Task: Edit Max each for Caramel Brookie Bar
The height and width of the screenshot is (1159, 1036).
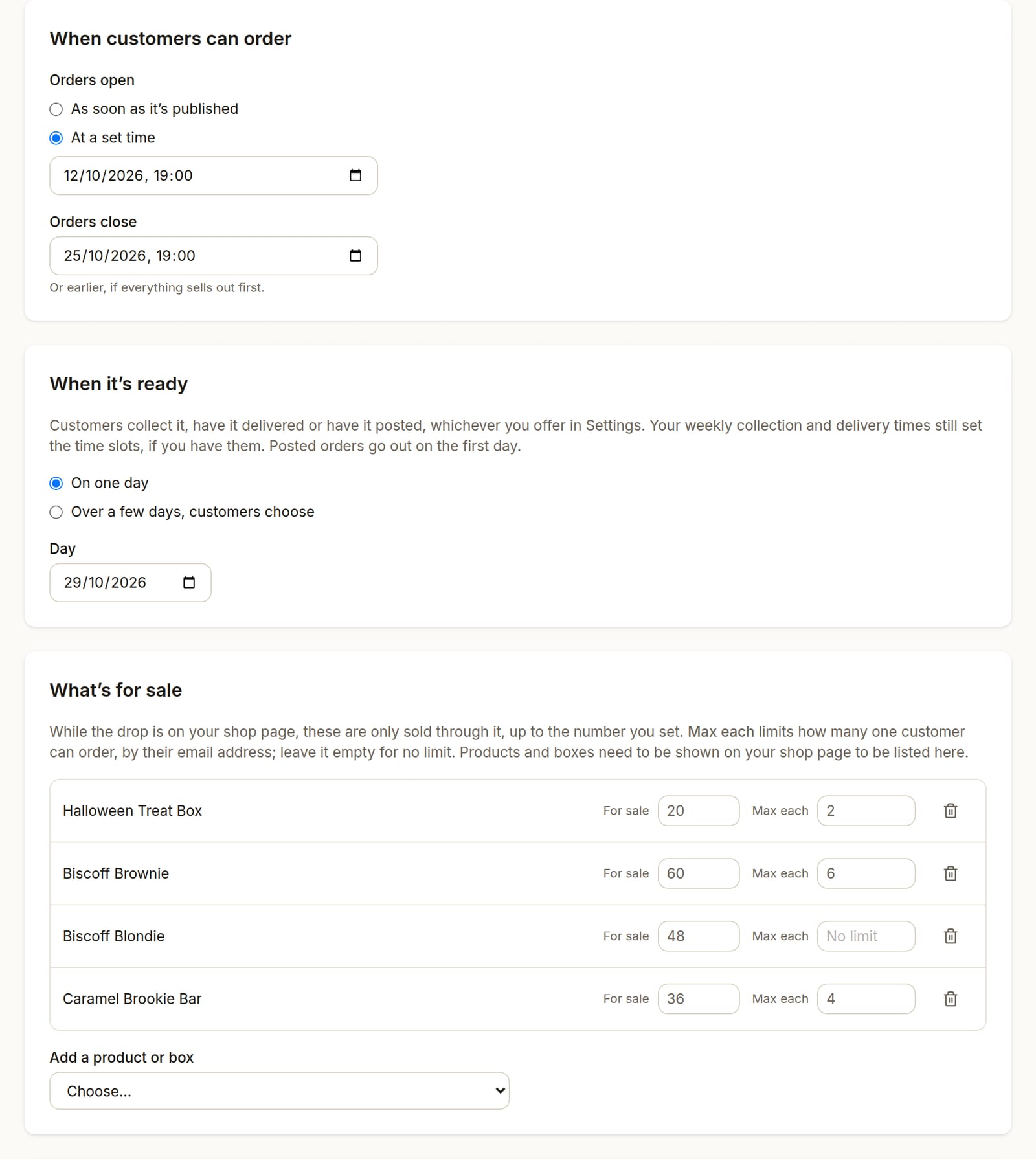Action: (866, 999)
